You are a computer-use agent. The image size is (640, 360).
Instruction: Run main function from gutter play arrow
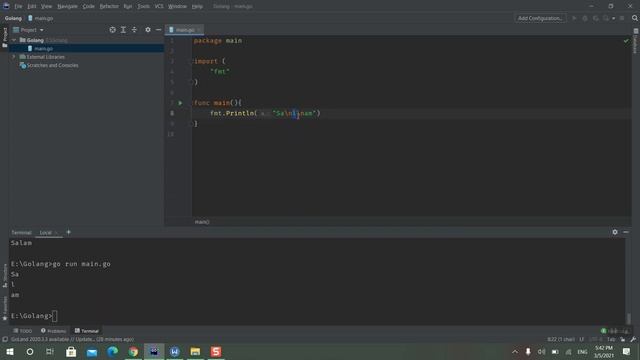(x=180, y=103)
